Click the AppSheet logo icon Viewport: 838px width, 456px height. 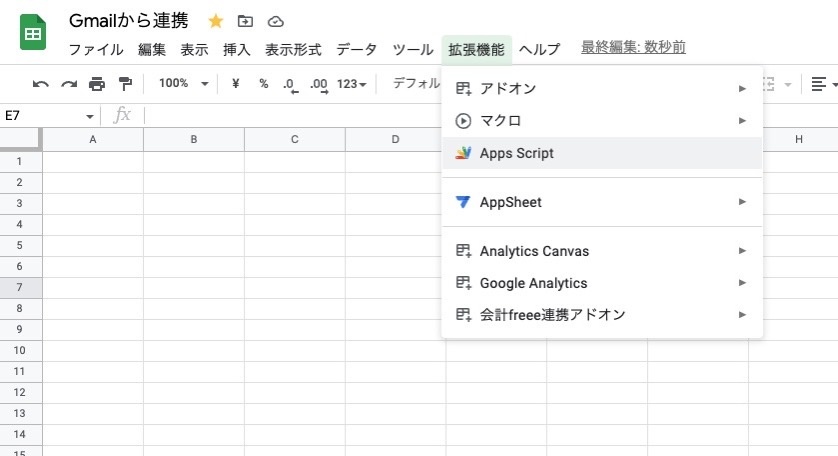click(x=463, y=202)
